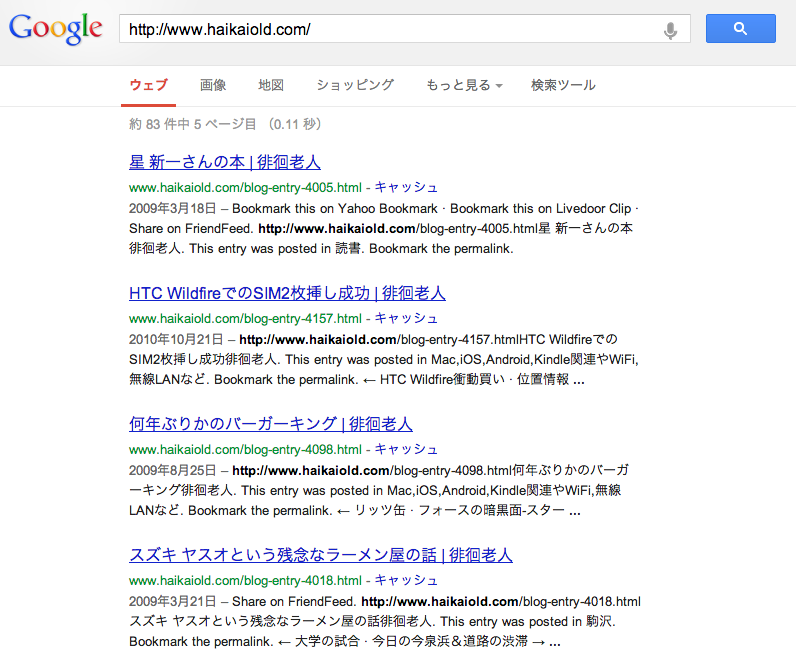Click キャッシュ link for blog-entry-4005

point(406,187)
